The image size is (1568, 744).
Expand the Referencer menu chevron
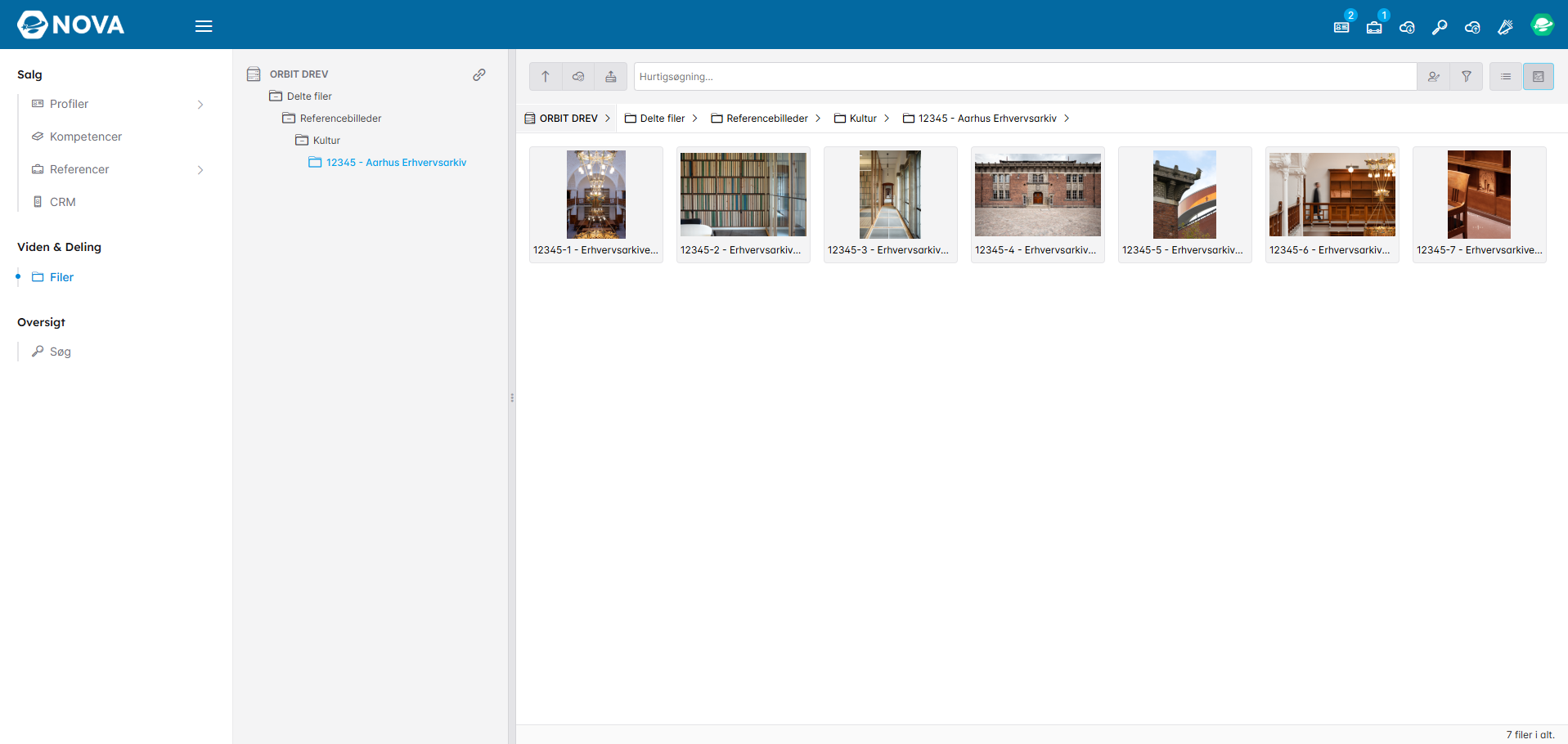point(200,170)
